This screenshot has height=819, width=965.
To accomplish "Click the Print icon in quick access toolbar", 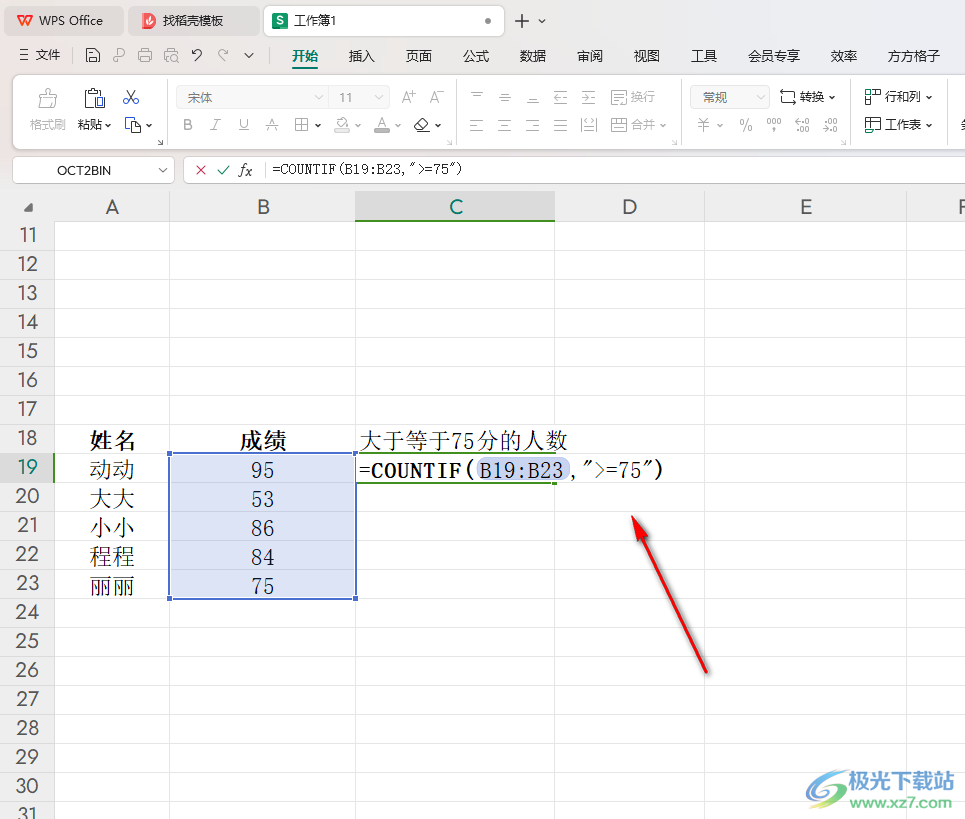I will pos(145,55).
